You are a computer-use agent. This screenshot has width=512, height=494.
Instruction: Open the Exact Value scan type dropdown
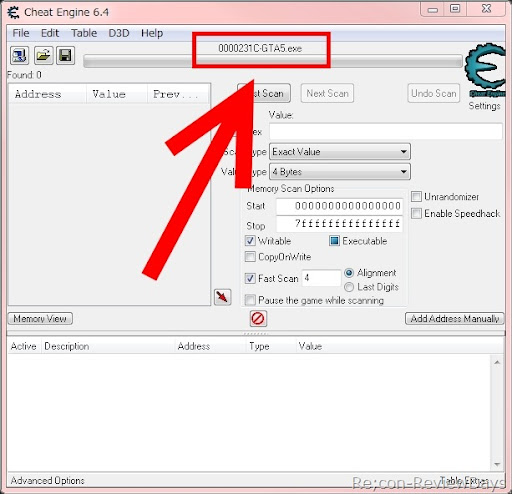pyautogui.click(x=340, y=152)
